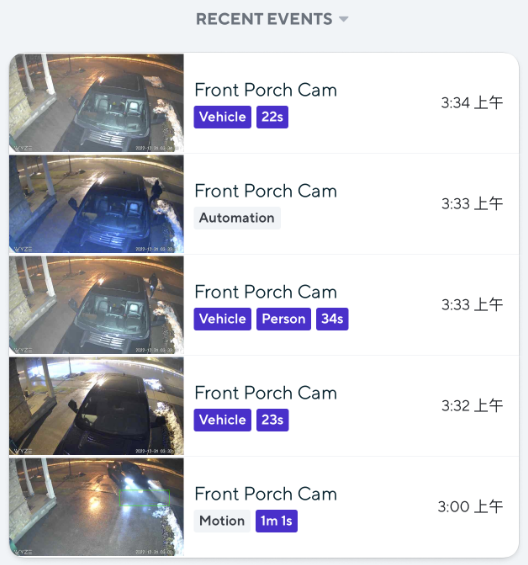This screenshot has height=565, width=528.
Task: Select Front Porch Cam title on 3:34 event
Action: (266, 90)
